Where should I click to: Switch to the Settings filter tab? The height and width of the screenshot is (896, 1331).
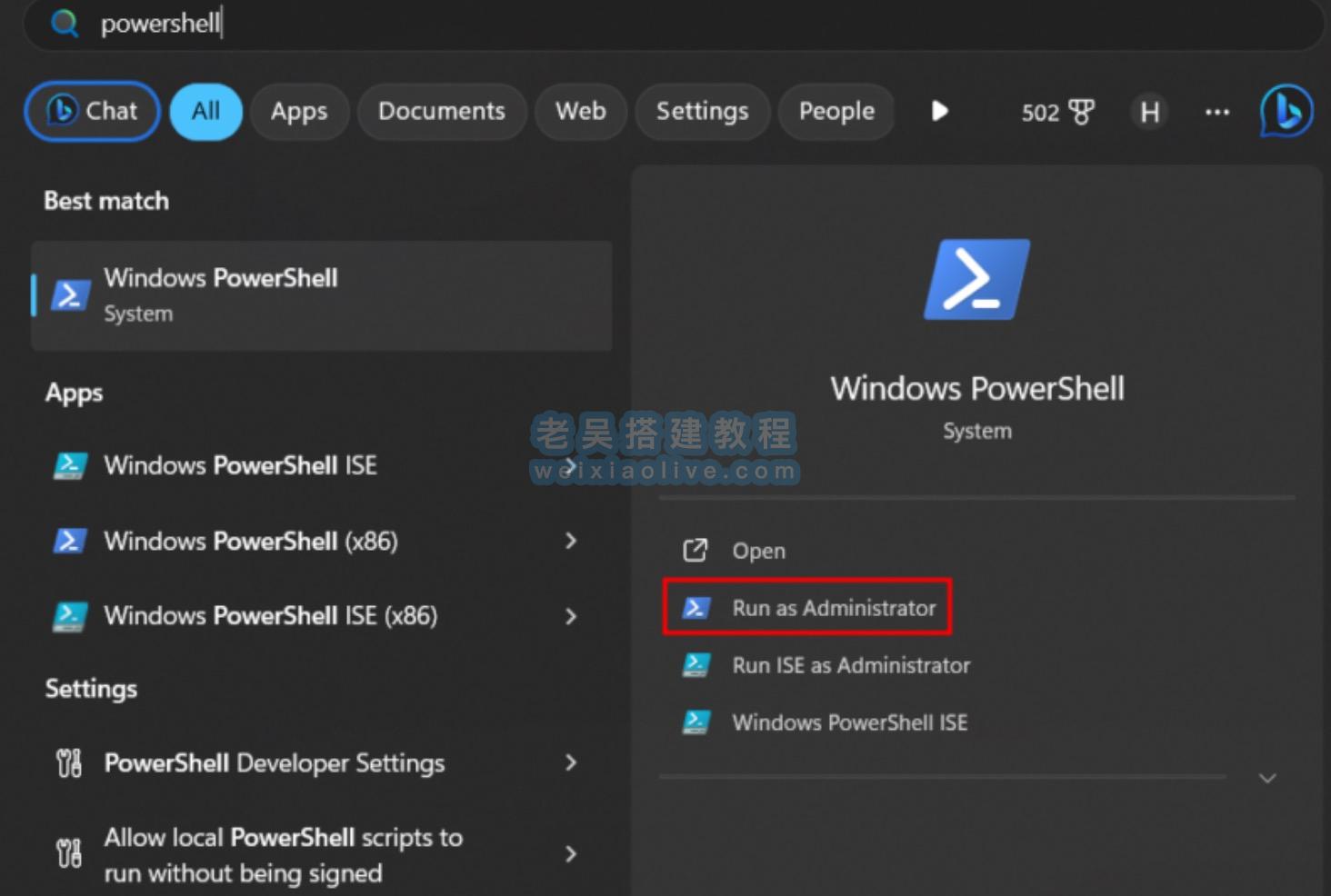pyautogui.click(x=702, y=111)
